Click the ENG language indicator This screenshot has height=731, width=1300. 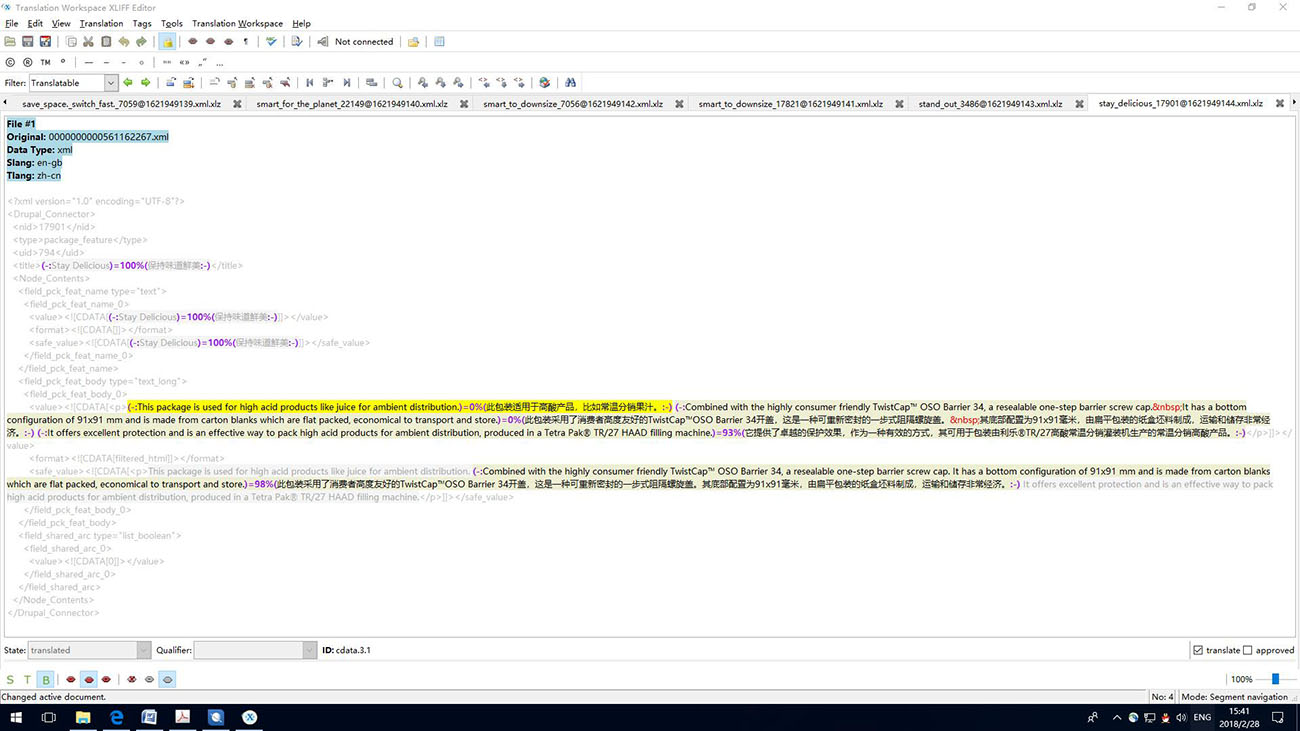click(1202, 717)
